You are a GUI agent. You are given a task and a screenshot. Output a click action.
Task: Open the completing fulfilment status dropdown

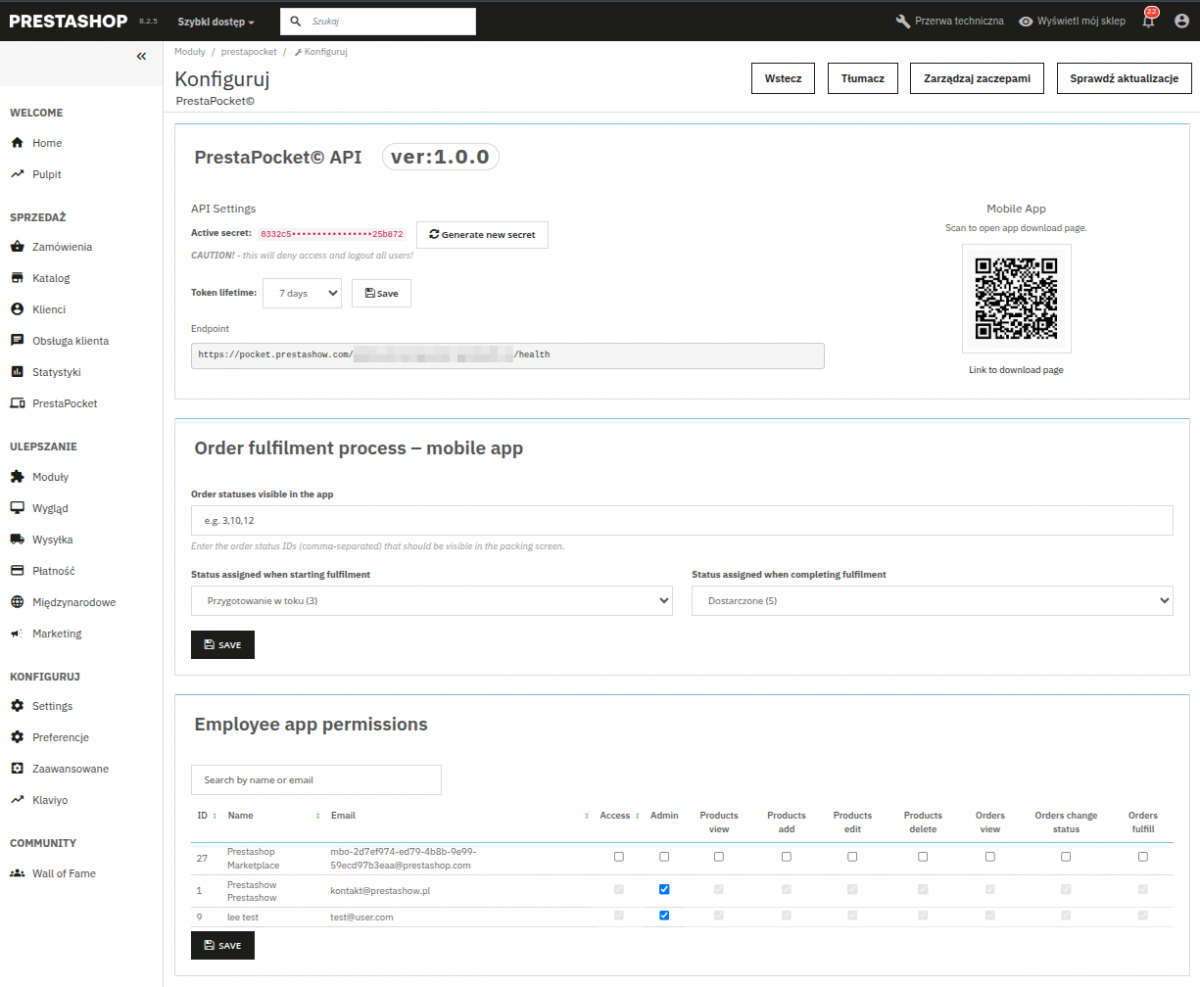tap(932, 601)
